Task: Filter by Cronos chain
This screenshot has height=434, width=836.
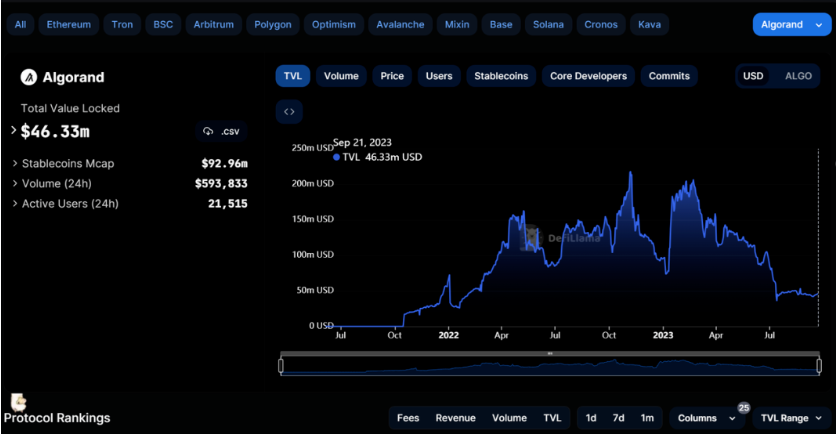Action: coord(601,25)
